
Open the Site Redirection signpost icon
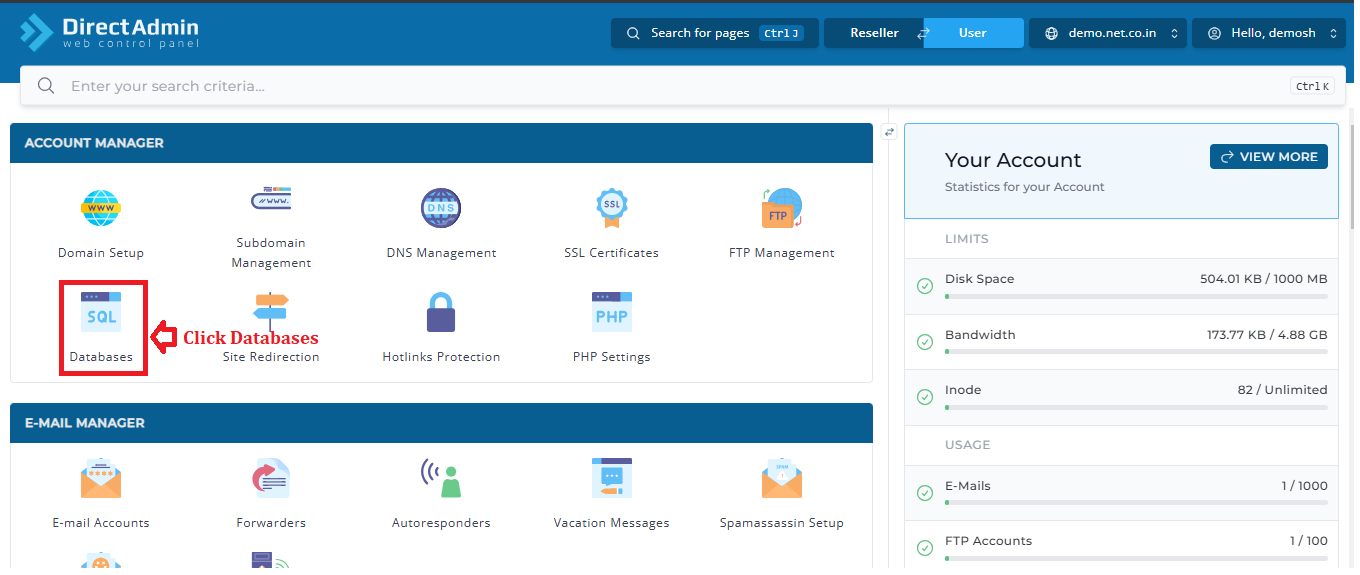click(271, 313)
